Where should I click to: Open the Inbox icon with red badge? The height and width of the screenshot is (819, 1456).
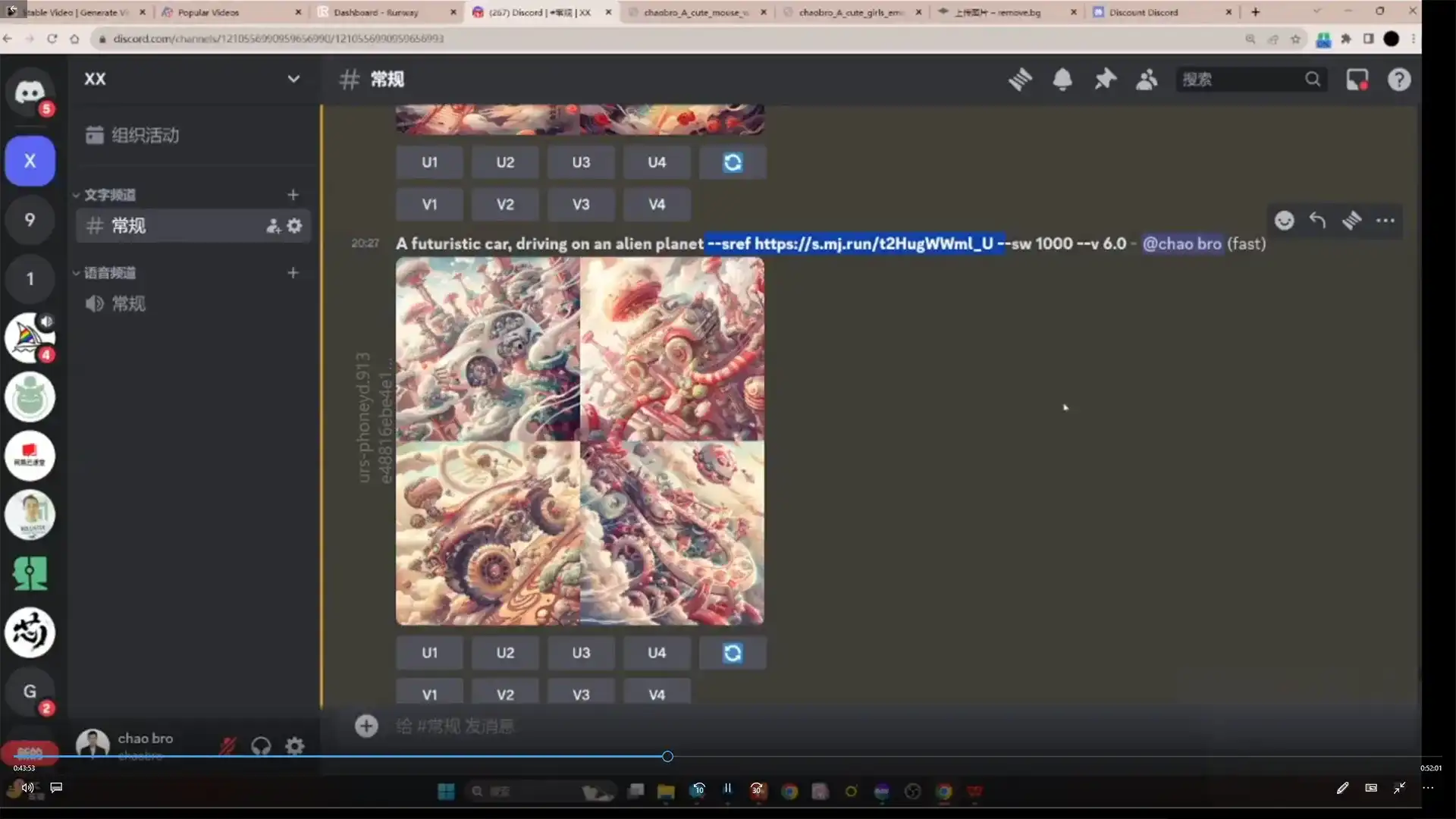pos(1357,79)
